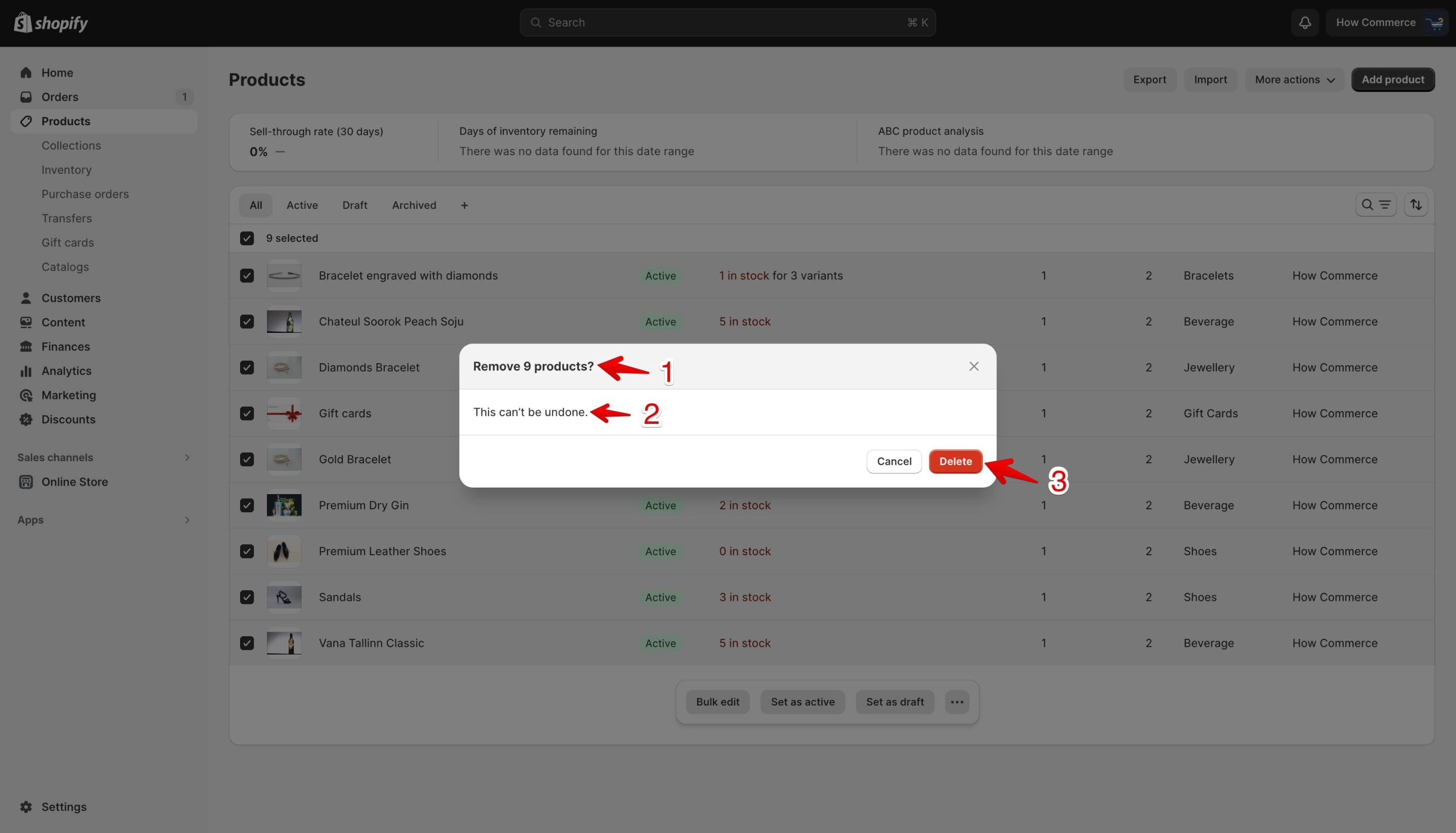Open Gift cards in sidebar
Screen dimensions: 1456x833
[x=67, y=243]
